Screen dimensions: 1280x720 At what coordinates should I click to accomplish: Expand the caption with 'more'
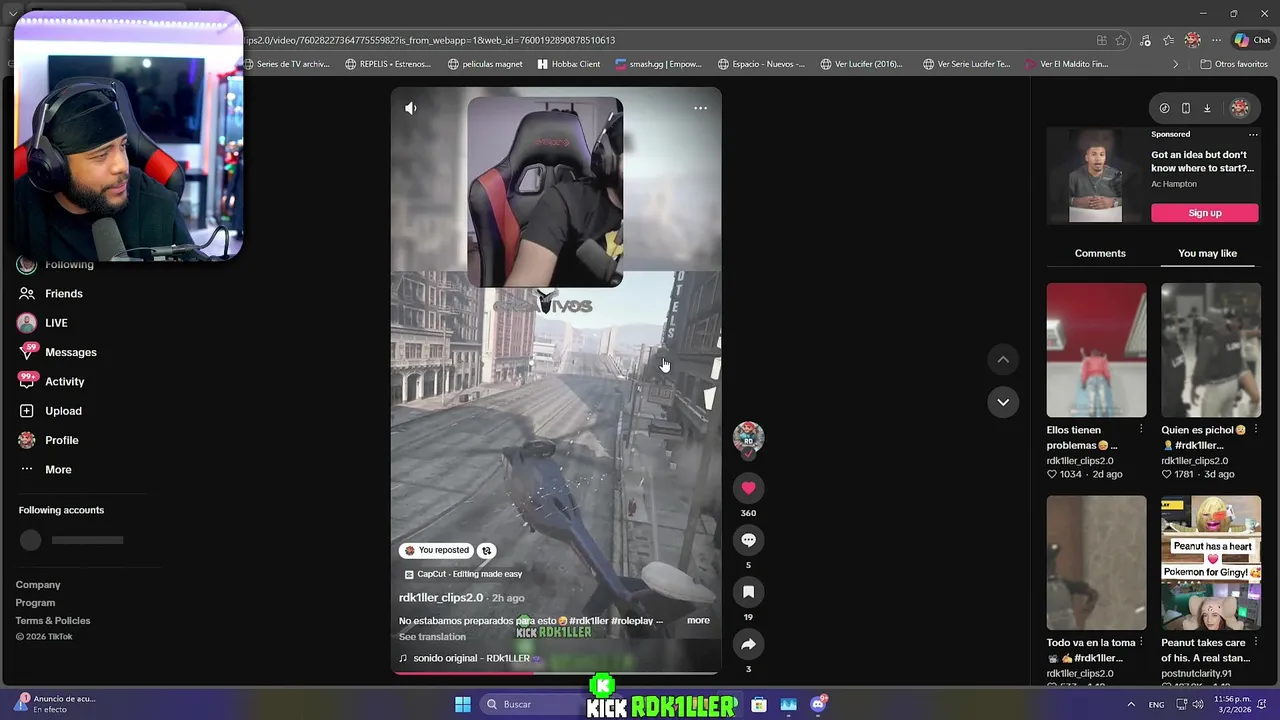pos(698,620)
